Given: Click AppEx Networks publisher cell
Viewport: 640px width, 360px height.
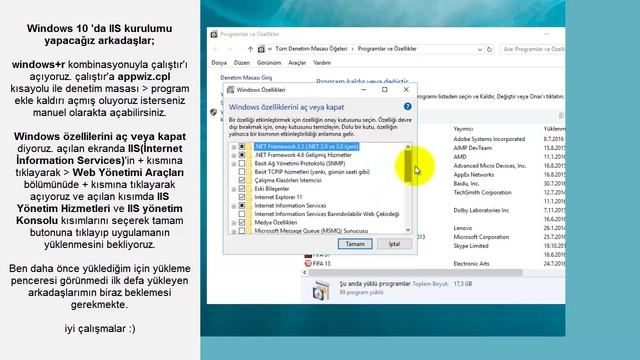Looking at the screenshot, I should pyautogui.click(x=474, y=175).
